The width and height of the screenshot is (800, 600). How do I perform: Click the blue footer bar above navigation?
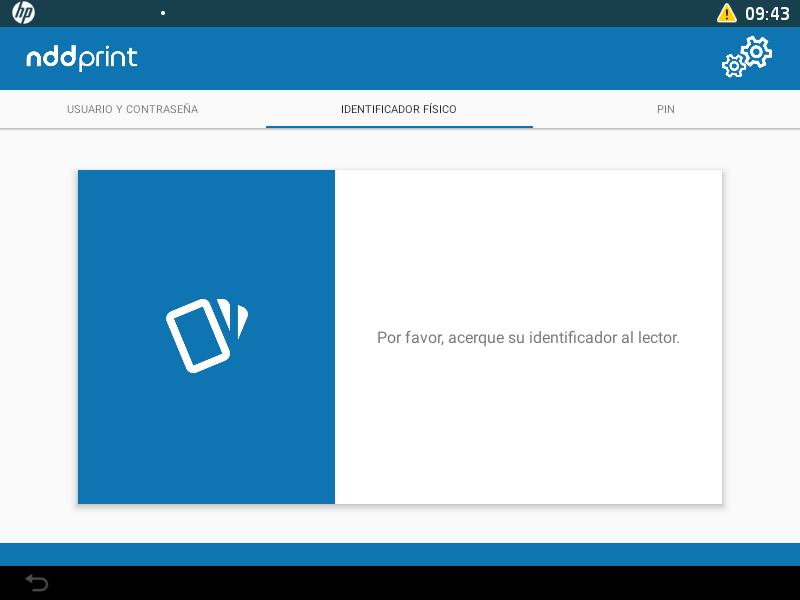(400, 554)
